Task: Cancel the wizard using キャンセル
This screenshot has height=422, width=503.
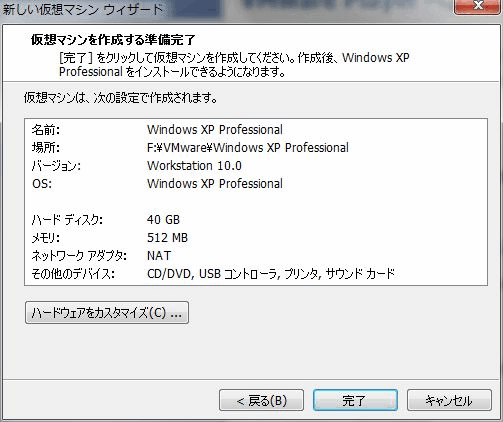Action: point(449,400)
